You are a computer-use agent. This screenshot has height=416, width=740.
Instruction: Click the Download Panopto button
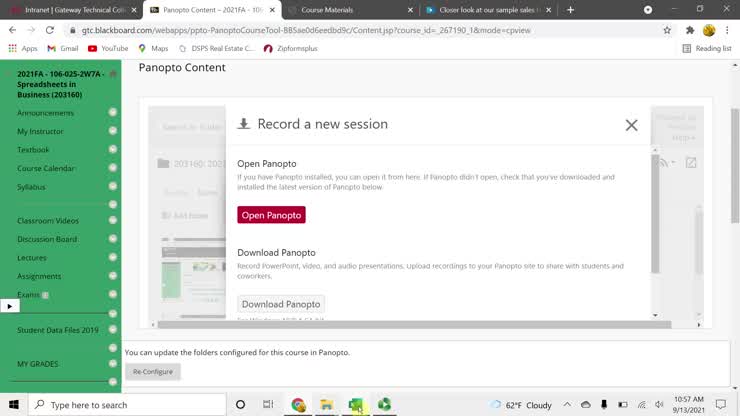pos(281,304)
